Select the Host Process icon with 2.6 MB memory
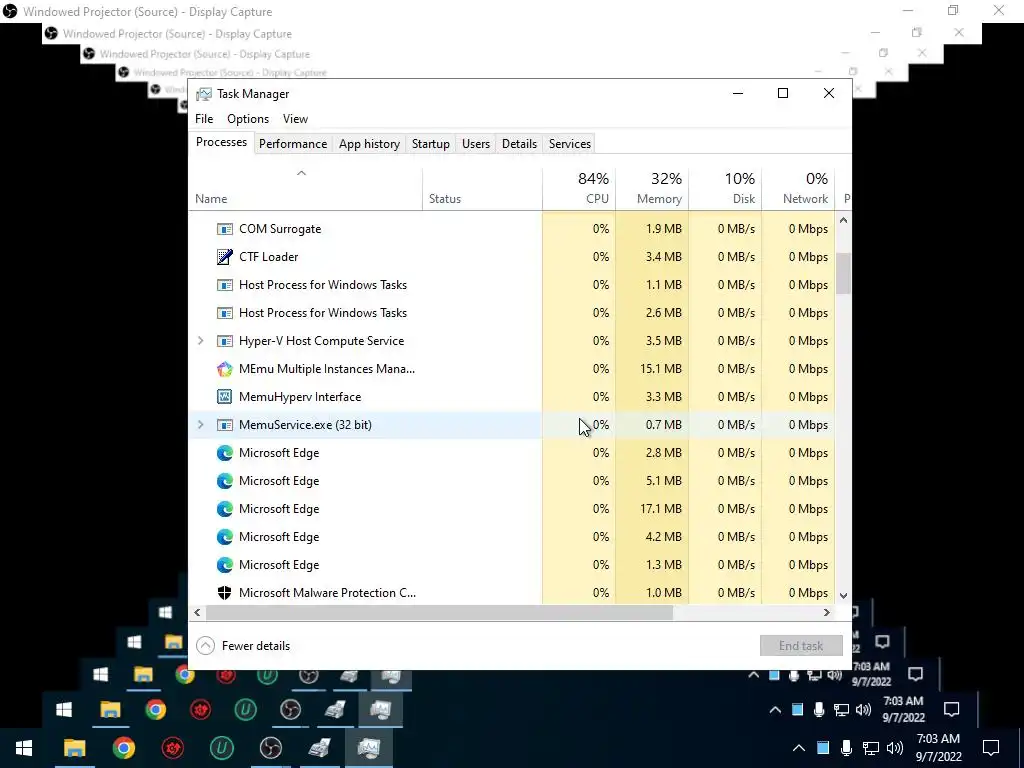This screenshot has width=1024, height=768. click(225, 313)
